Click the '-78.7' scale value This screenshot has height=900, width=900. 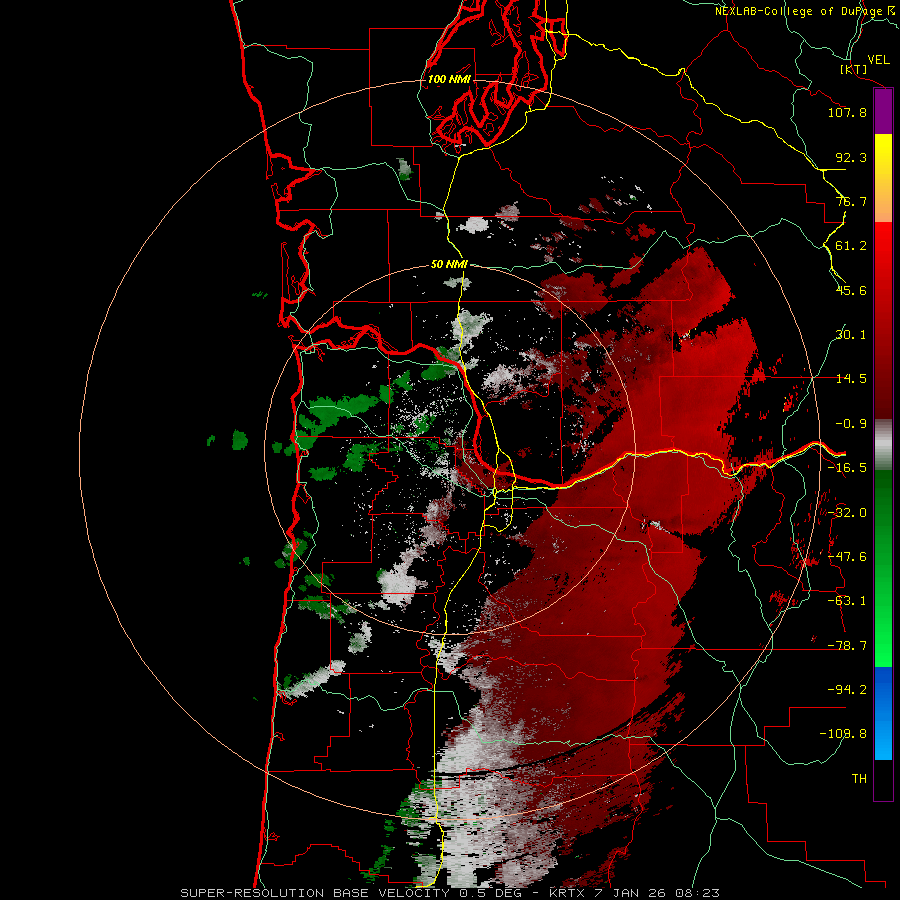[847, 646]
